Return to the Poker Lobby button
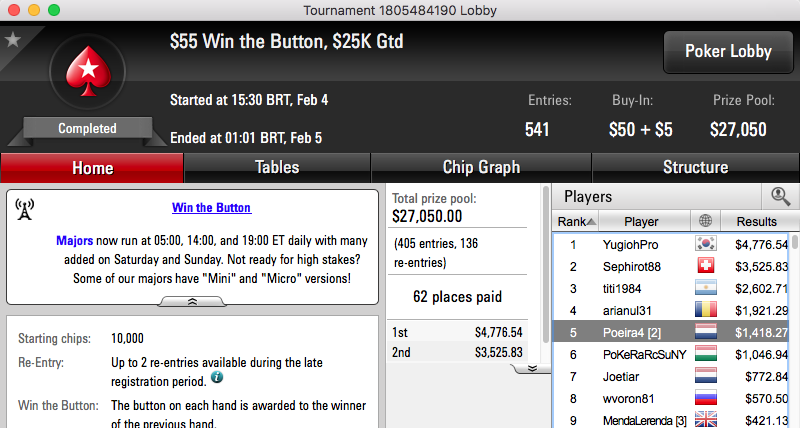The image size is (800, 428). pyautogui.click(x=728, y=52)
